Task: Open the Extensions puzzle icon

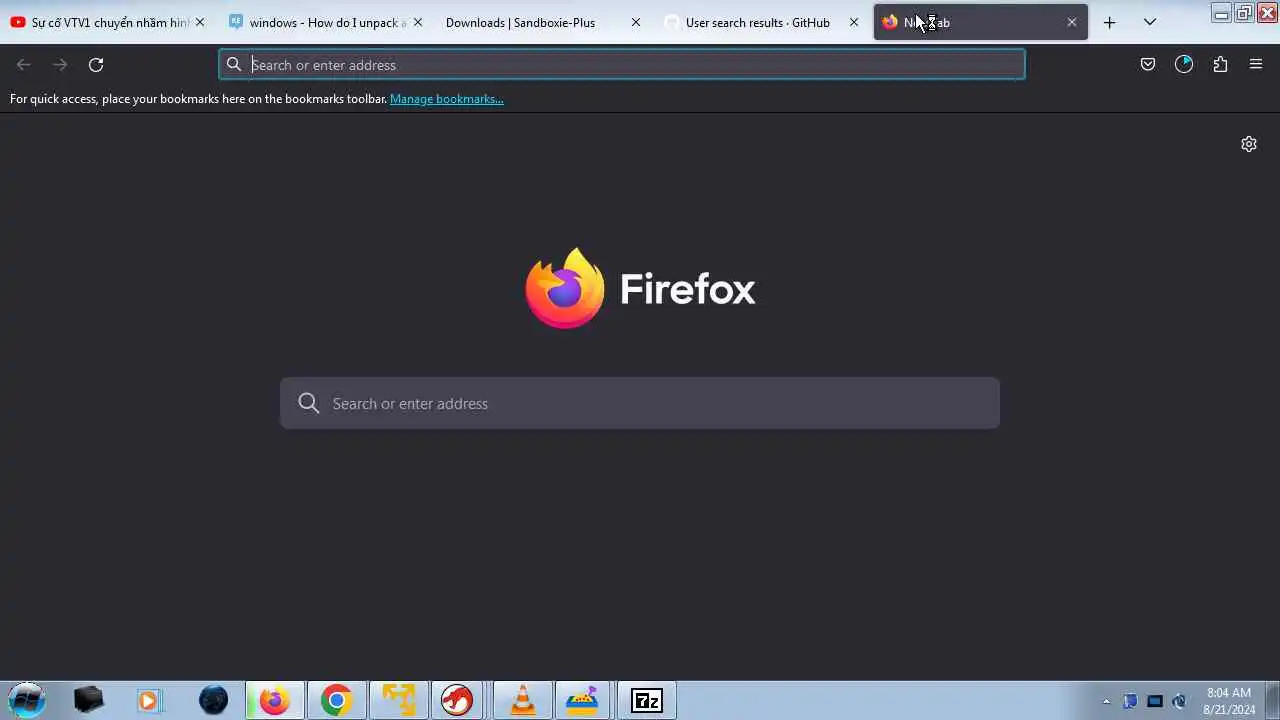Action: pyautogui.click(x=1220, y=65)
